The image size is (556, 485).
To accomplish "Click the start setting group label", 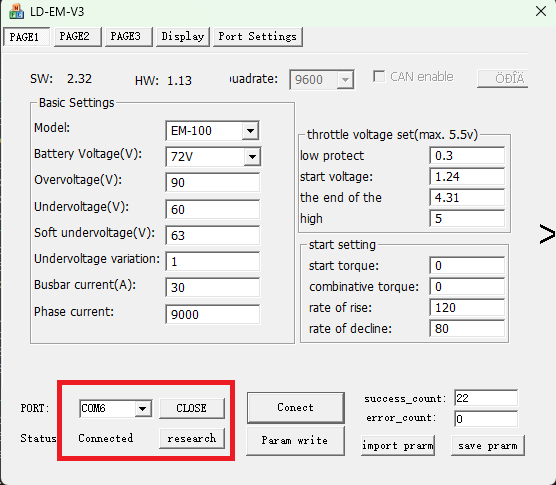I will click(x=342, y=245).
